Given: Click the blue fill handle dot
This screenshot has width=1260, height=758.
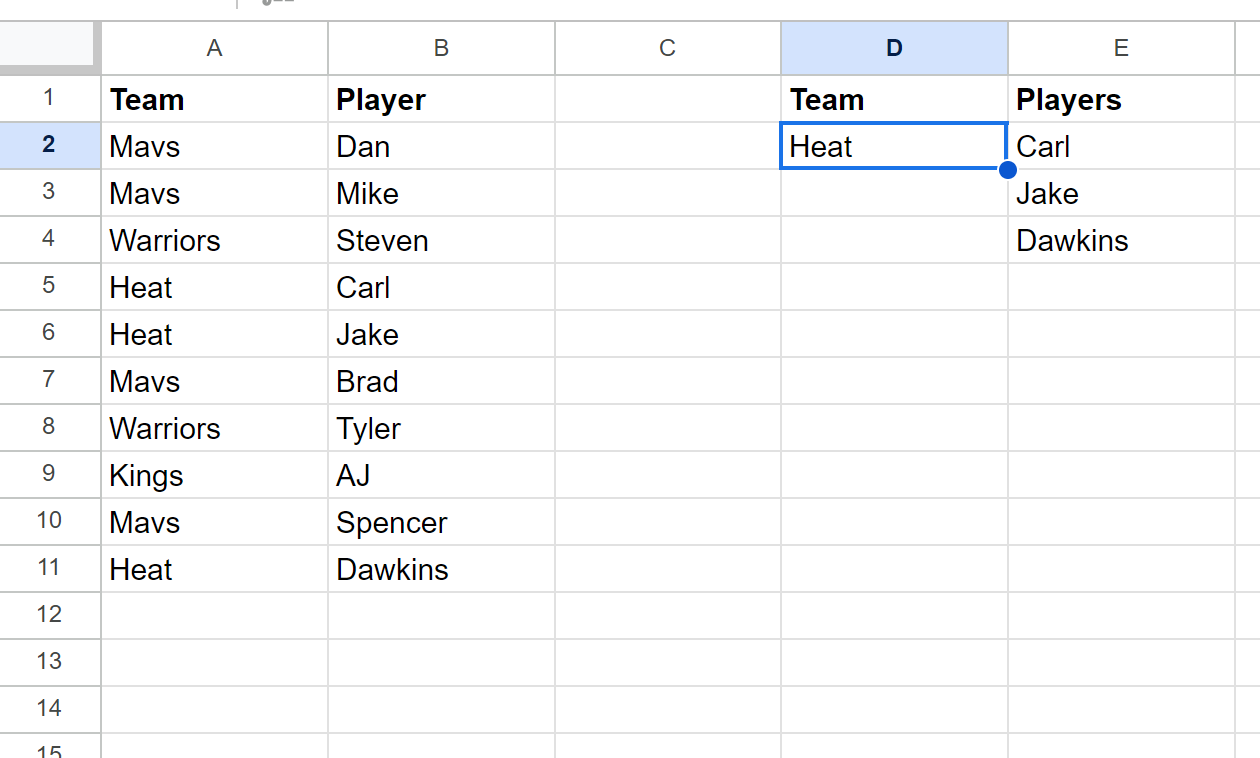Looking at the screenshot, I should point(1007,169).
